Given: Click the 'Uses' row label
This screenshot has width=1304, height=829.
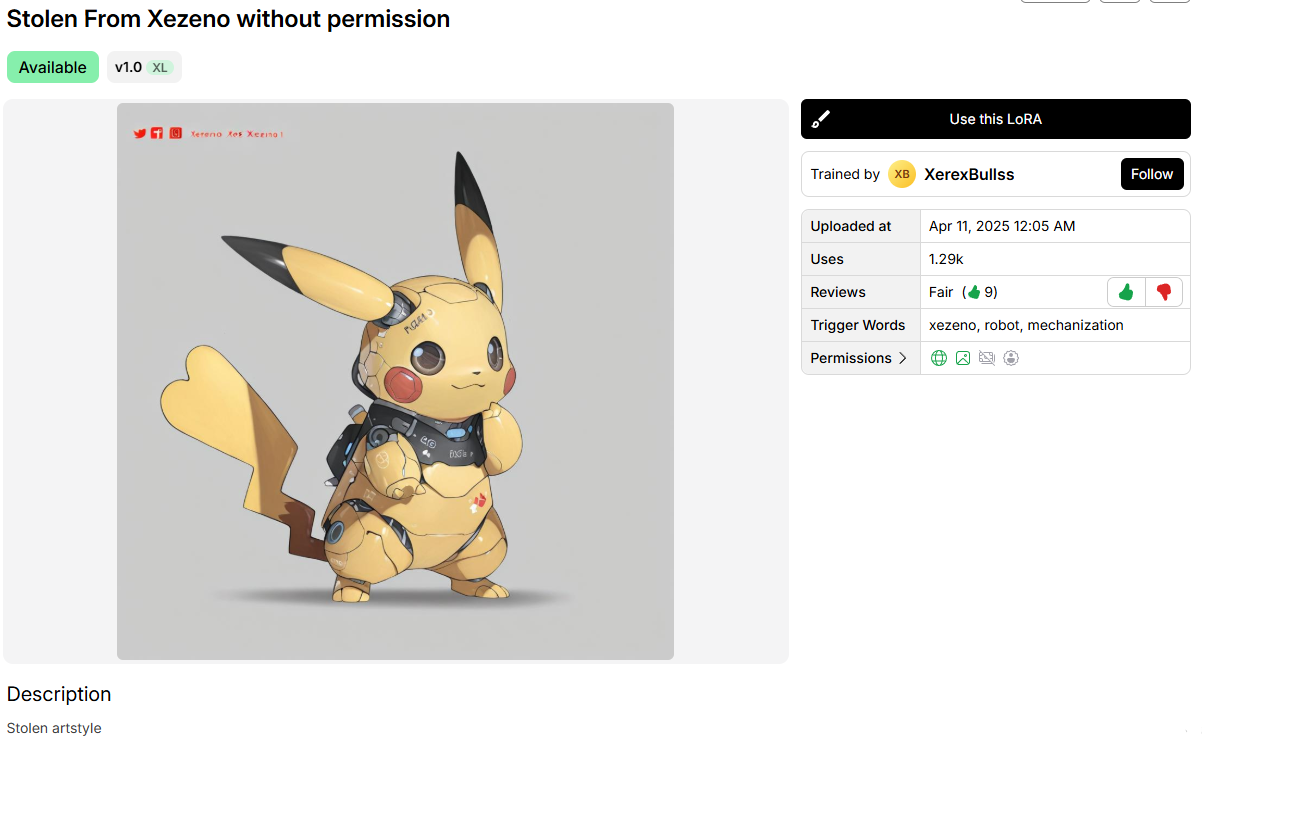Looking at the screenshot, I should 827,259.
